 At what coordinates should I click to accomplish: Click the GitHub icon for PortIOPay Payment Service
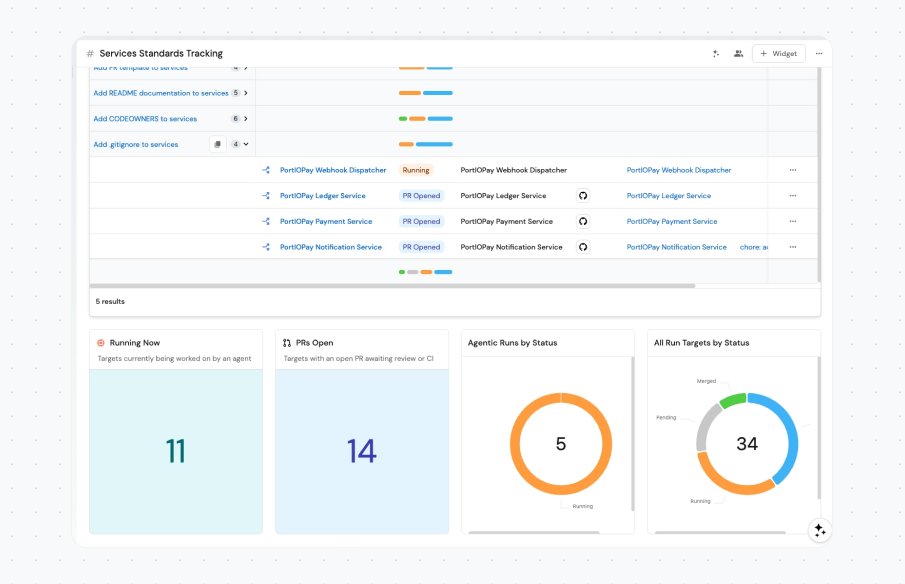583,221
